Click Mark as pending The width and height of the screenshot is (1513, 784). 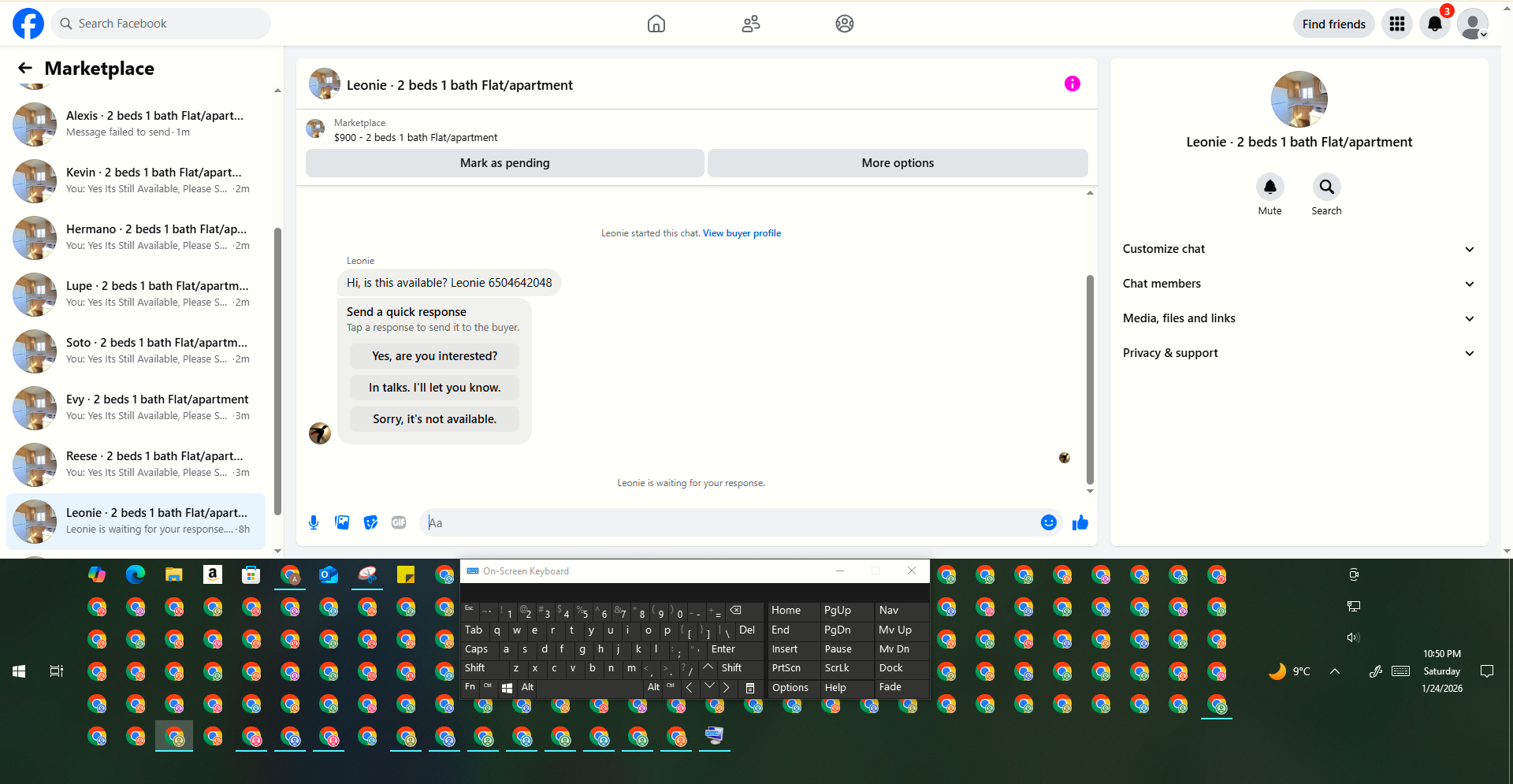coord(505,163)
